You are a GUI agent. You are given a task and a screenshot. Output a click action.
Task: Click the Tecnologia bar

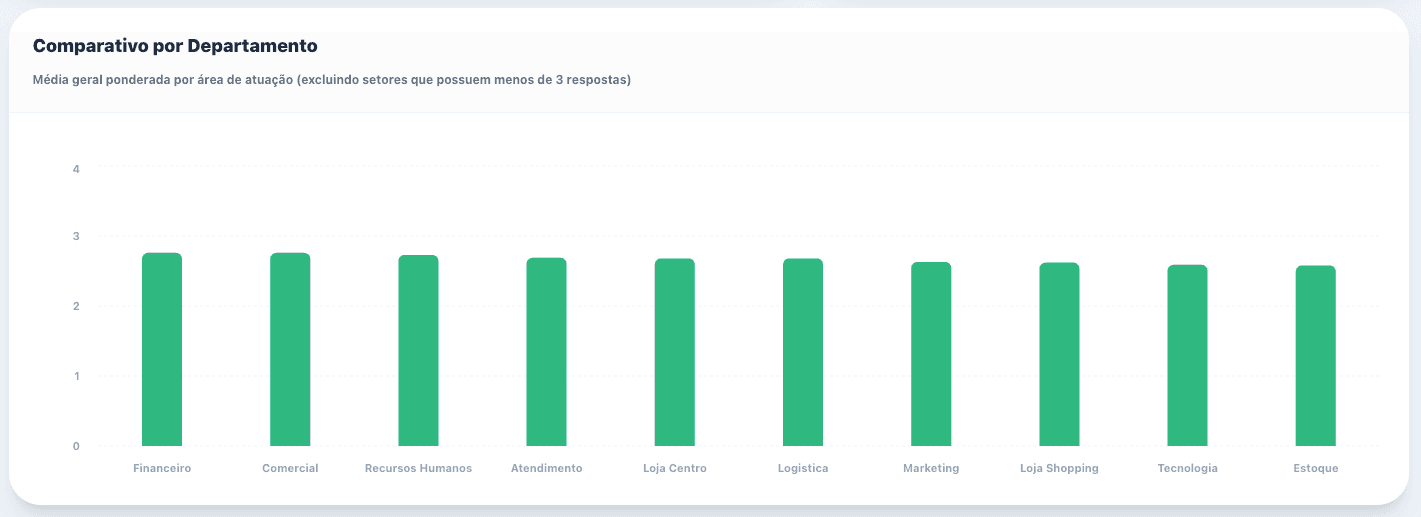pyautogui.click(x=1187, y=355)
